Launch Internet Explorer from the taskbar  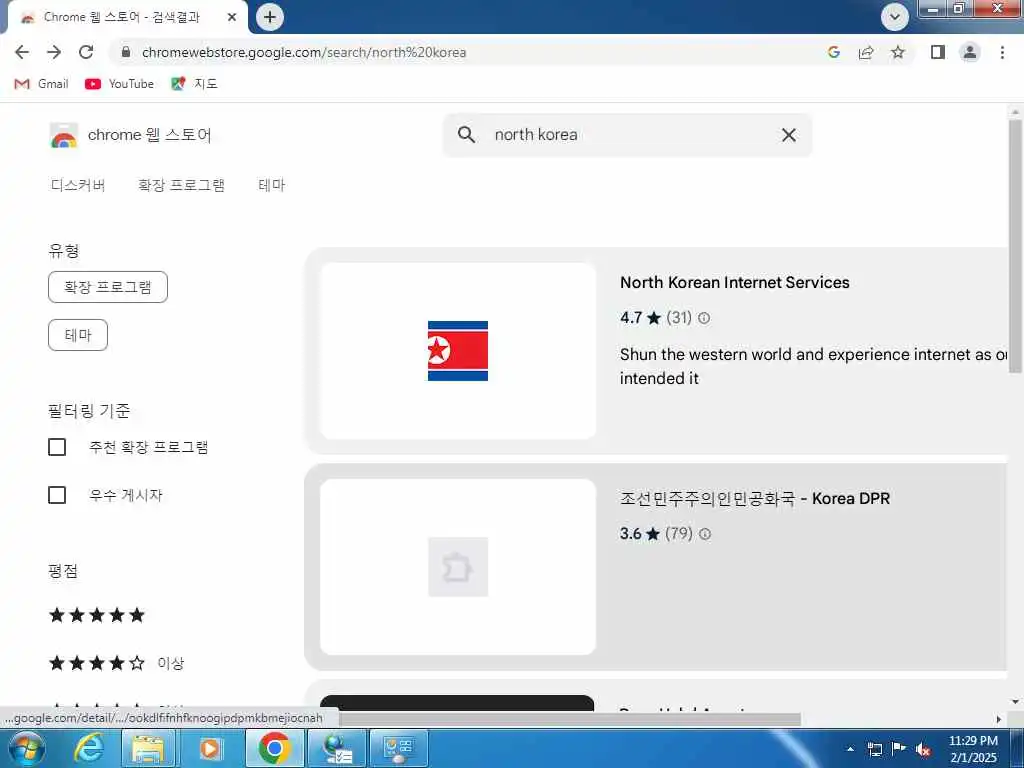(x=88, y=748)
